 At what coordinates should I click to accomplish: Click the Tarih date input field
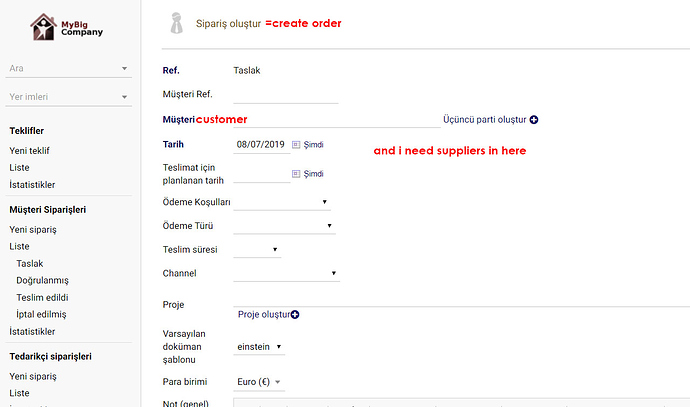(261, 145)
